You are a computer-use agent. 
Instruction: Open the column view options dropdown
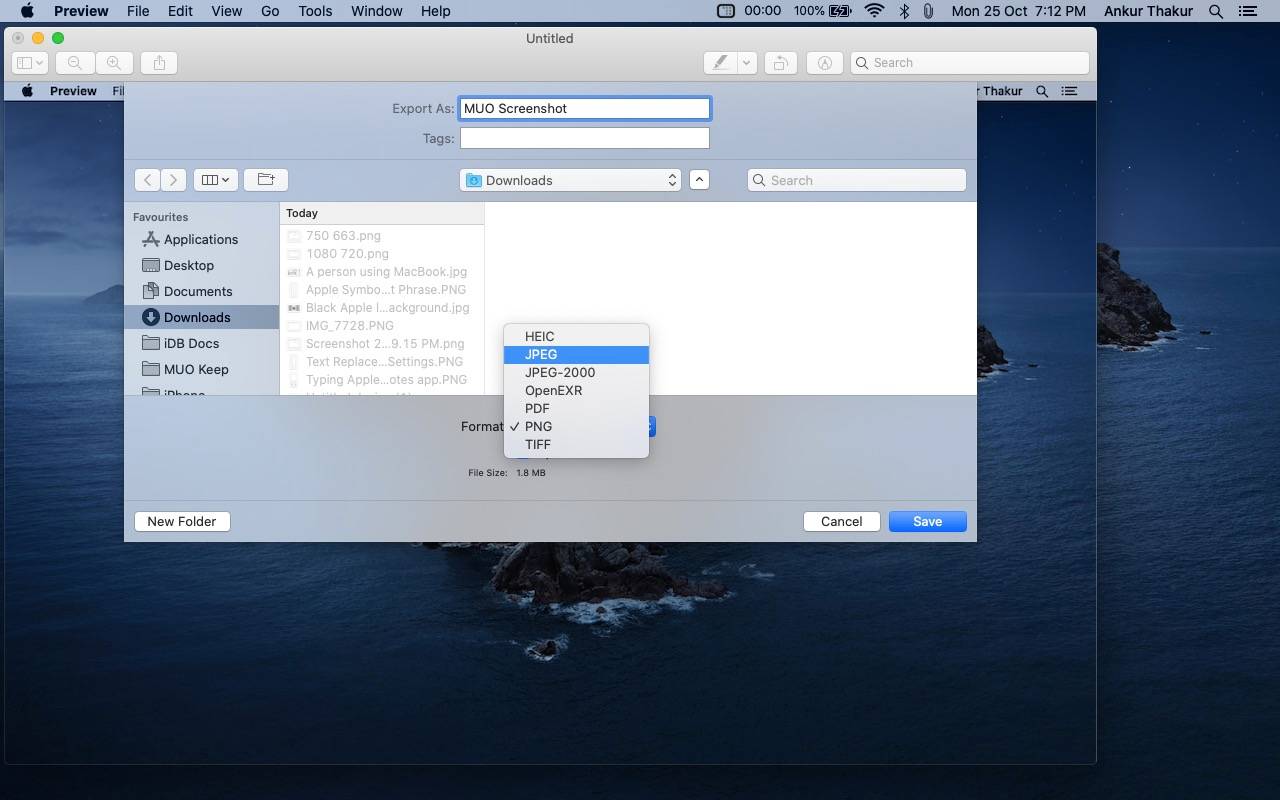point(215,180)
